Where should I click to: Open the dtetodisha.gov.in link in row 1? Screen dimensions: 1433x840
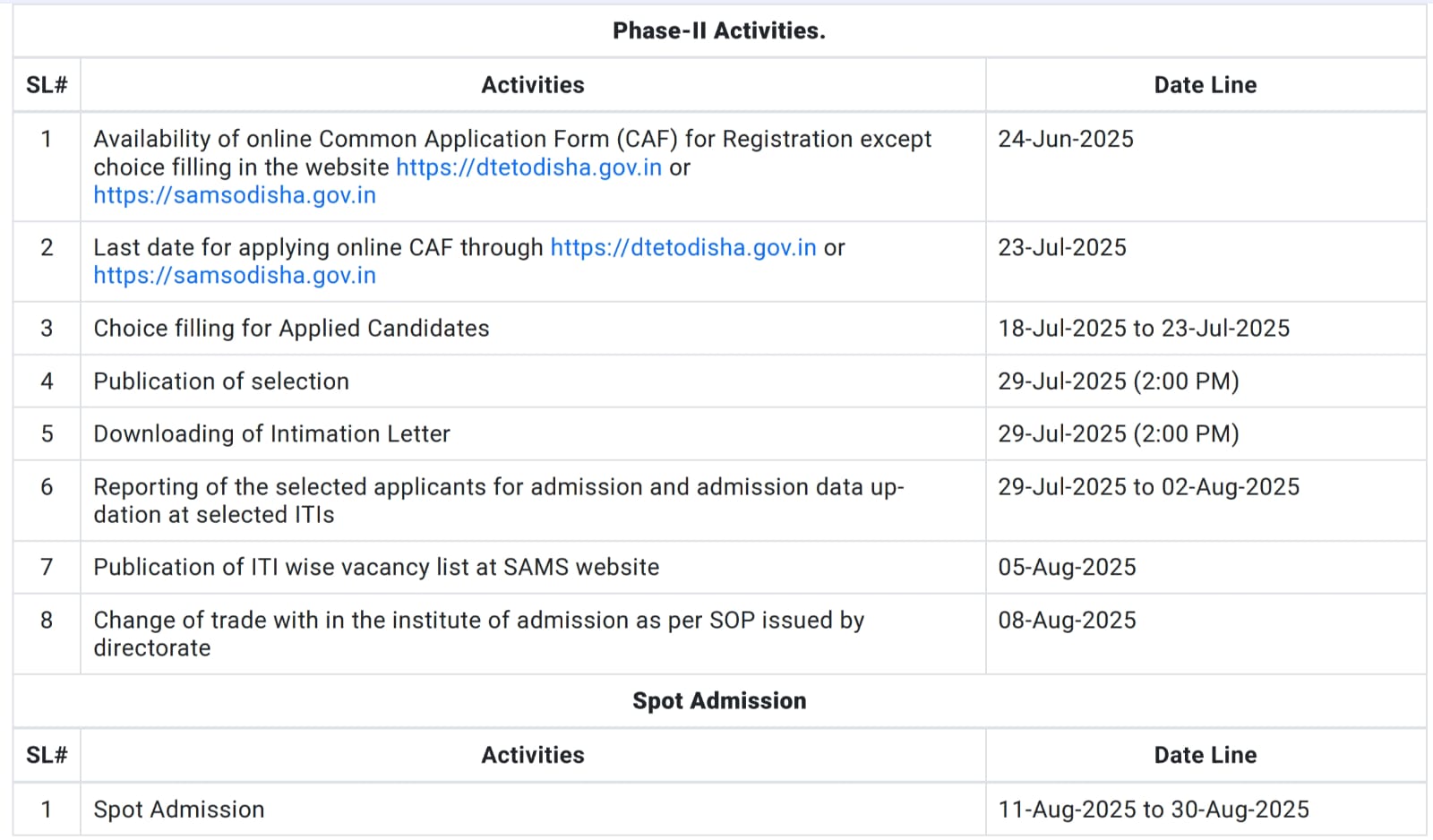click(528, 167)
